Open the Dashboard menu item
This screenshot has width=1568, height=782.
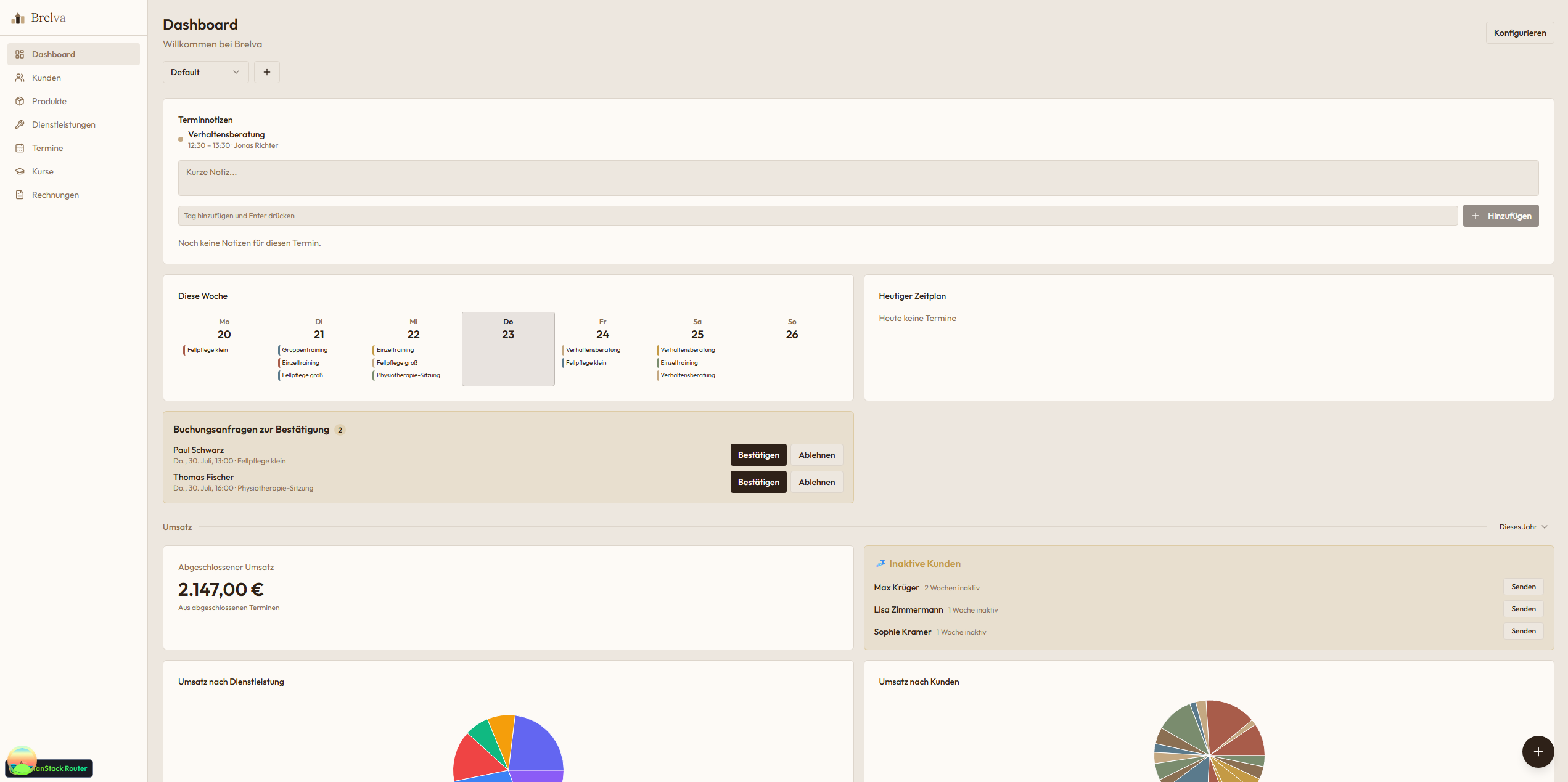coord(73,54)
